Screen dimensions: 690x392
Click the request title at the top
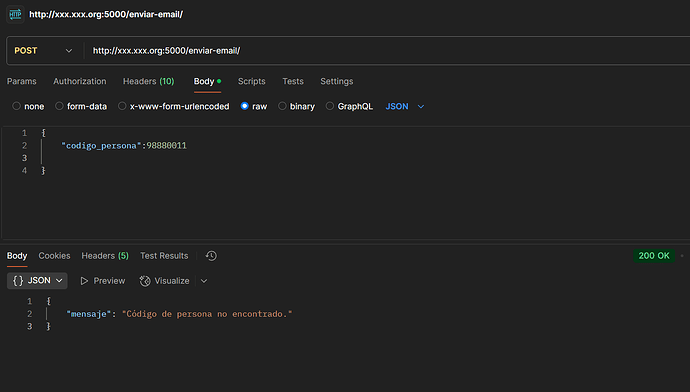point(106,15)
